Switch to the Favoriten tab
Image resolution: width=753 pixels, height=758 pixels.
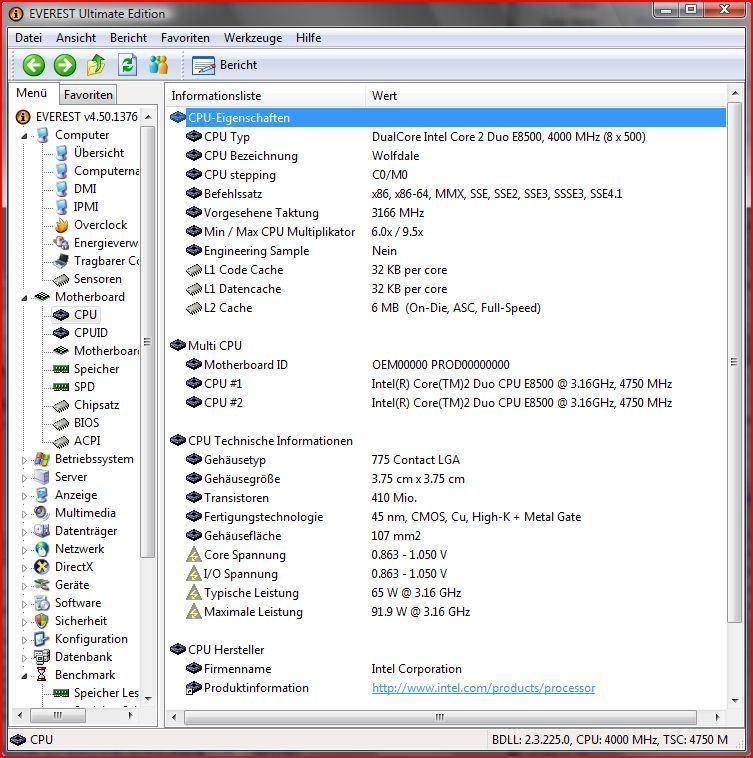point(88,94)
